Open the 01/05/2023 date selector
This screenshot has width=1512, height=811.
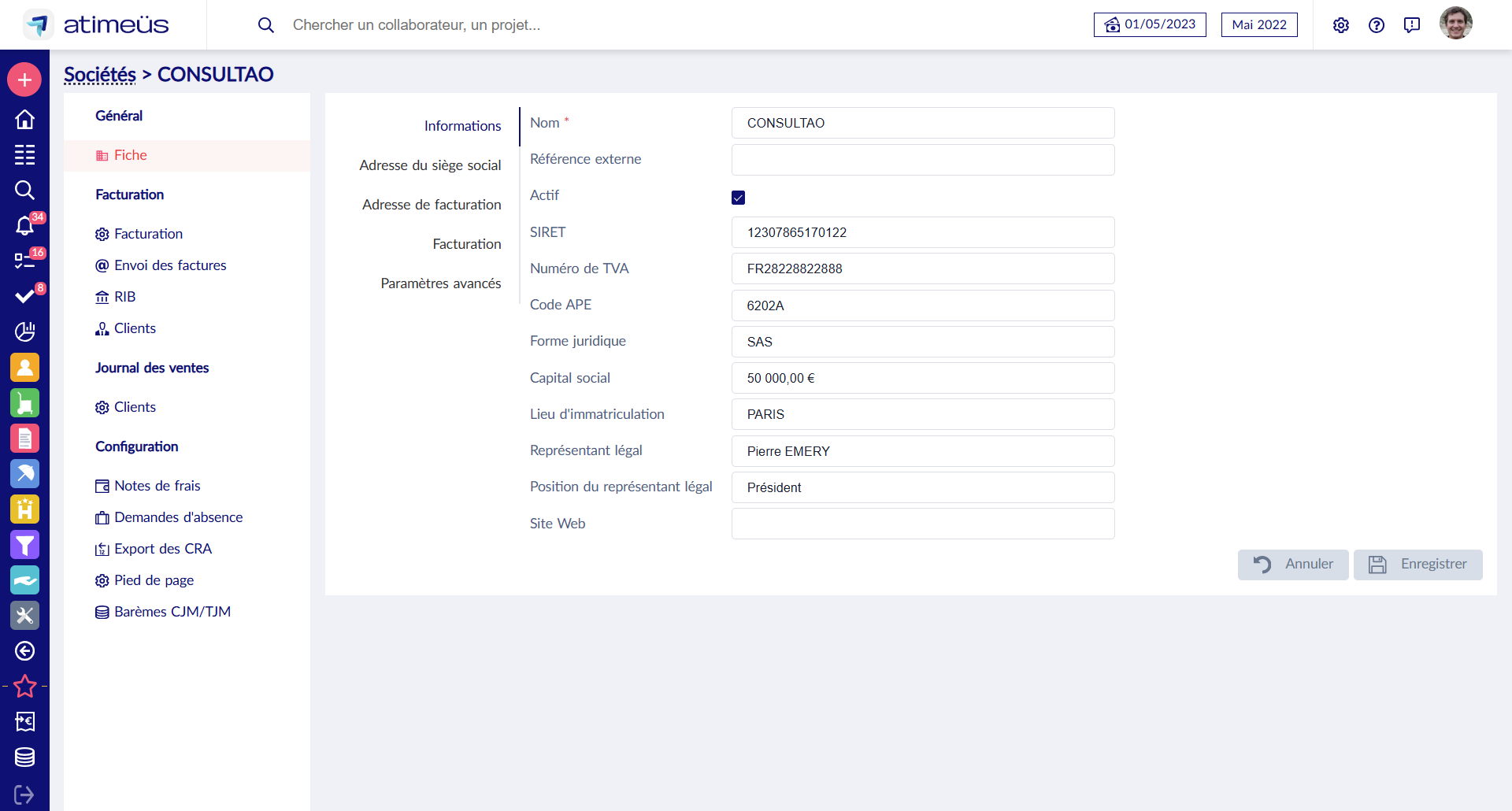click(1150, 24)
